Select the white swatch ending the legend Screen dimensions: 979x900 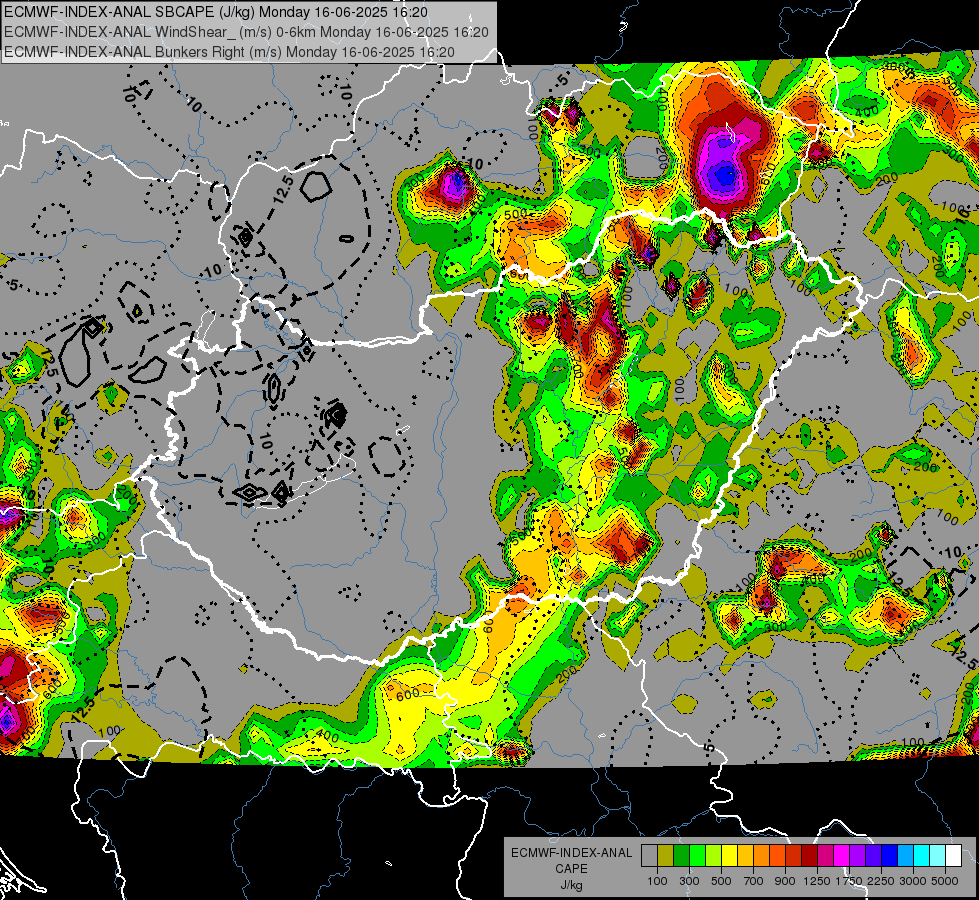click(953, 856)
